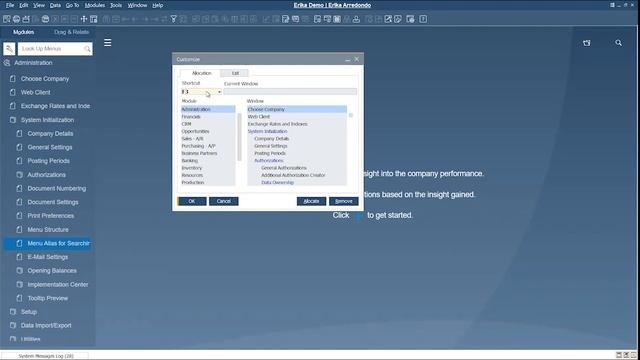Screen dimensions: 640x360
Task: Click the Tooltip Preview icon in sidebar
Action: coord(19,298)
